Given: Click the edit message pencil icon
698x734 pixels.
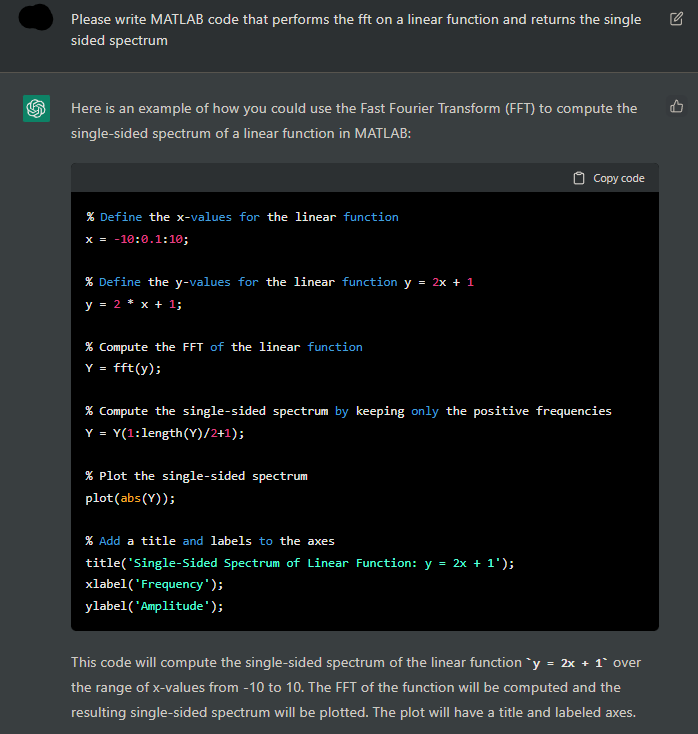Looking at the screenshot, I should 676,19.
